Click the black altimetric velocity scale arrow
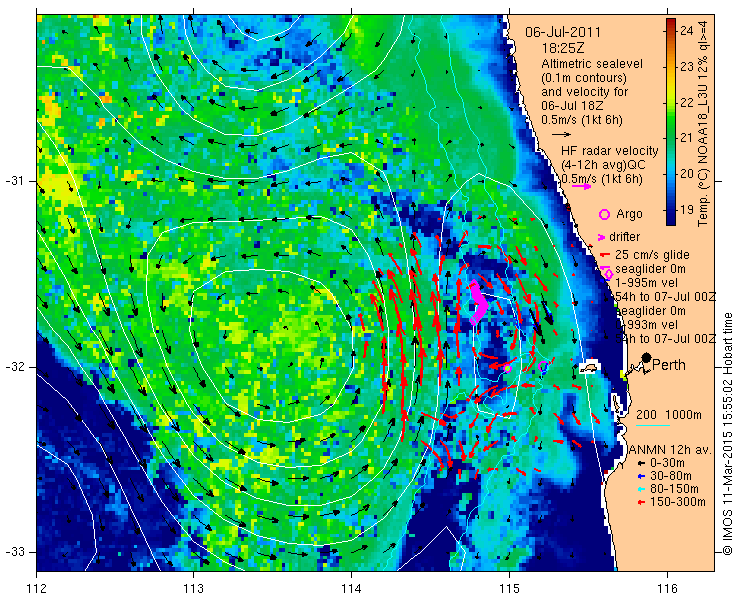The image size is (740, 600). [561, 134]
